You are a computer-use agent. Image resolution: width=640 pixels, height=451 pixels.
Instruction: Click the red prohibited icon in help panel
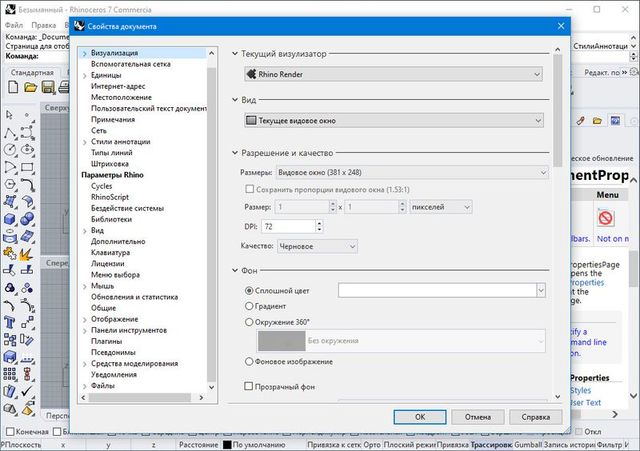pos(606,217)
